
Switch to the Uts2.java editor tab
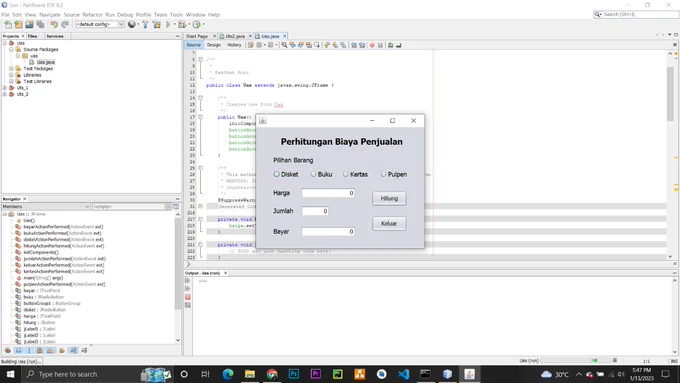(x=235, y=36)
